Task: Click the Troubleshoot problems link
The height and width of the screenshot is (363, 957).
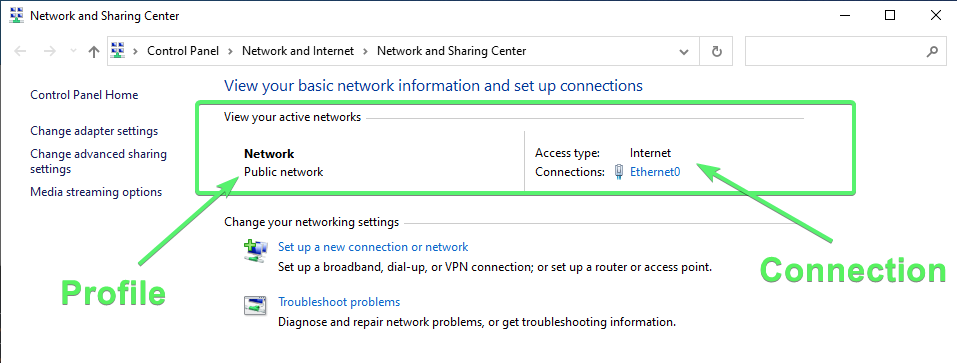Action: pyautogui.click(x=339, y=302)
